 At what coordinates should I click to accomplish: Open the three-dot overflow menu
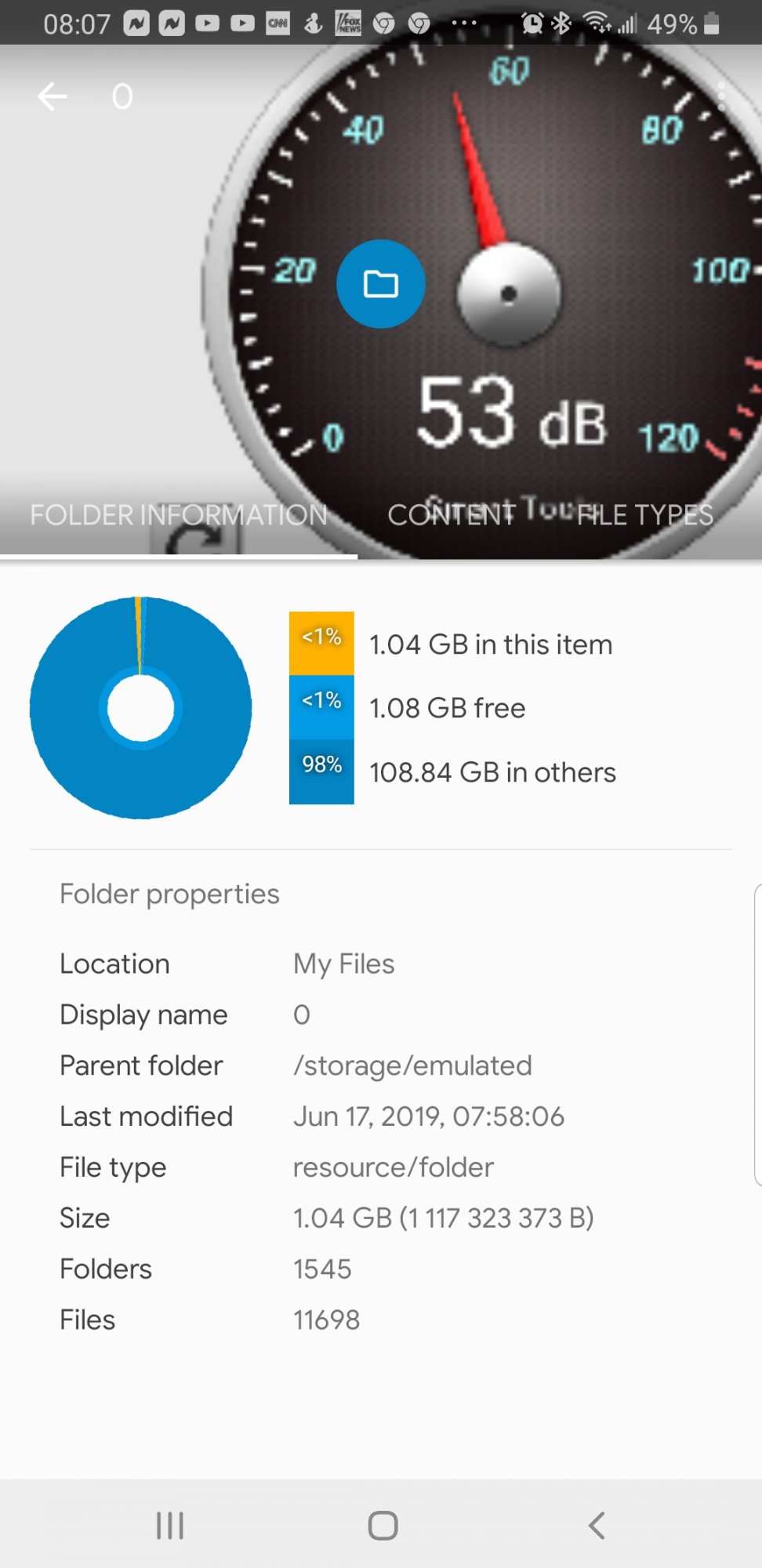click(721, 96)
